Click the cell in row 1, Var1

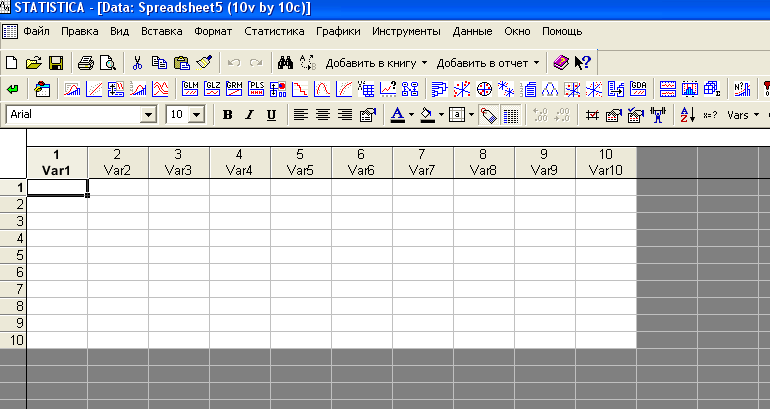point(57,188)
